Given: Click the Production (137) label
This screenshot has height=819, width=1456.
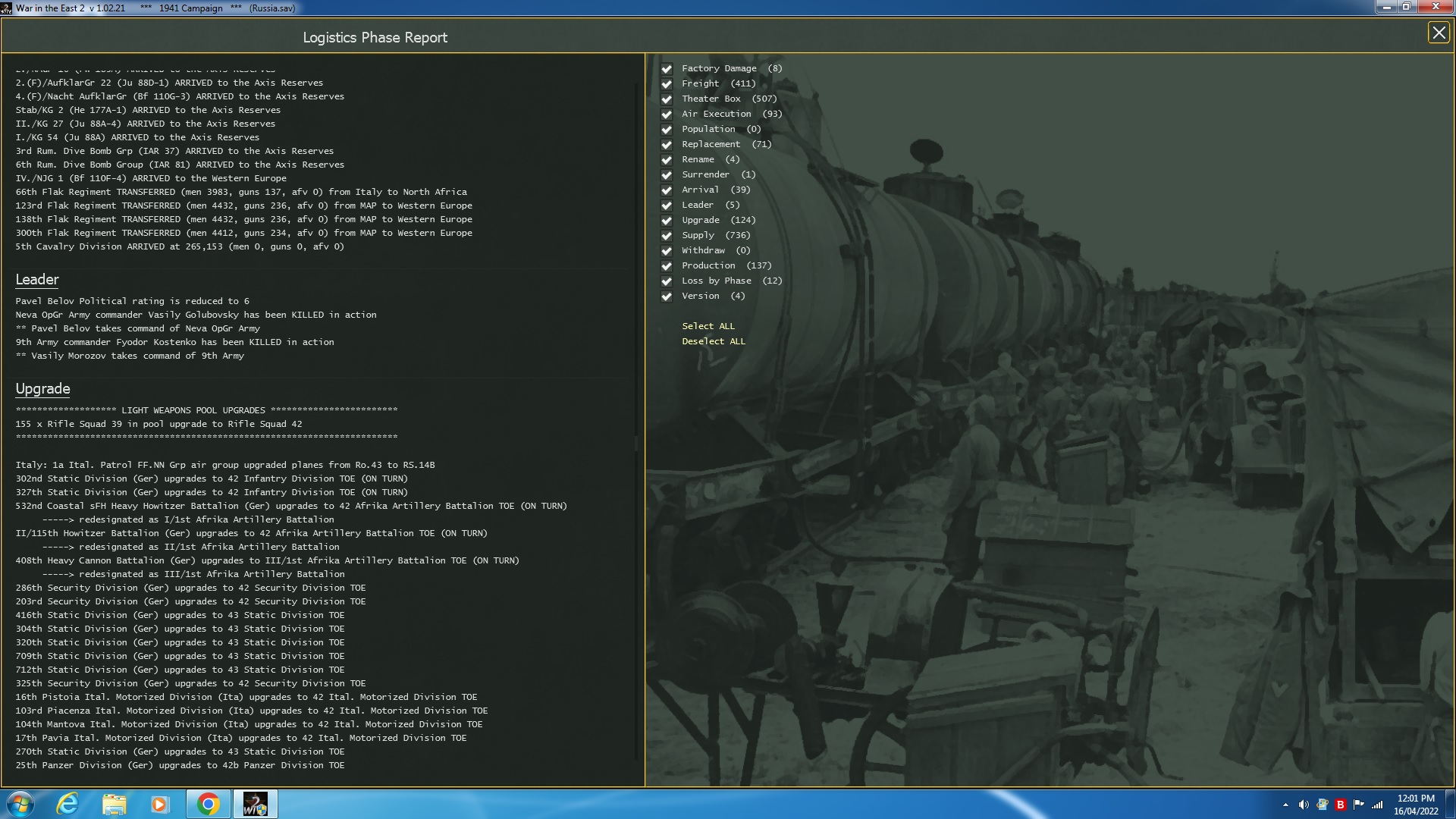Looking at the screenshot, I should point(726,265).
